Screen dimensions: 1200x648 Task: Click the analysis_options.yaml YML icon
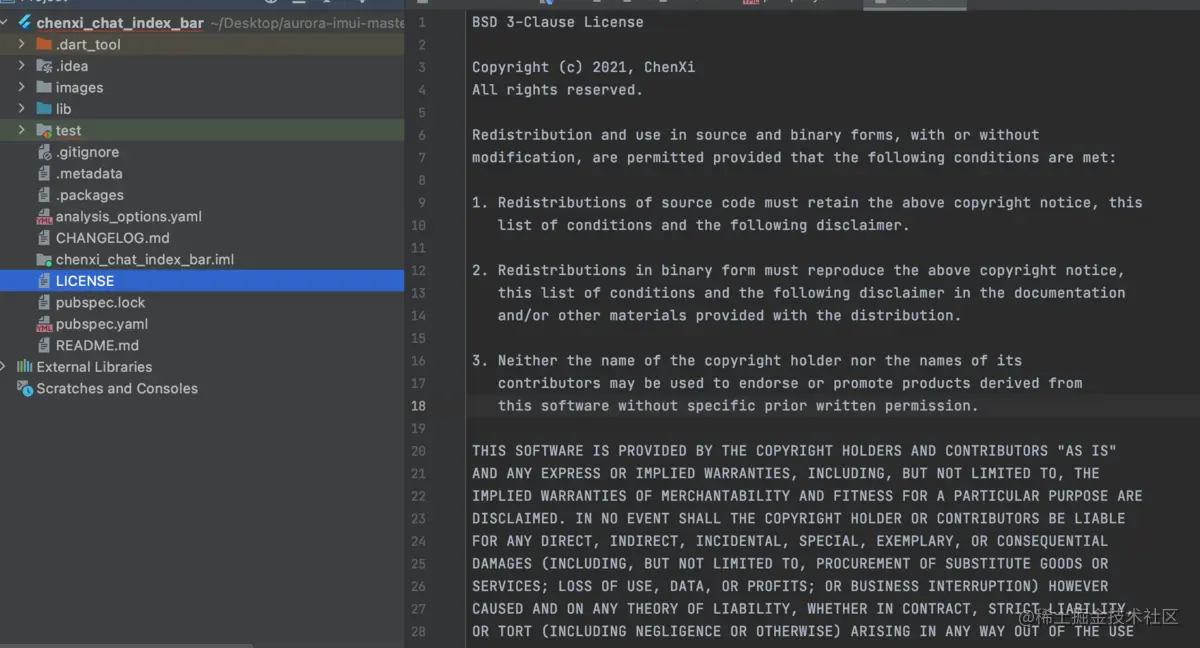[x=44, y=217]
